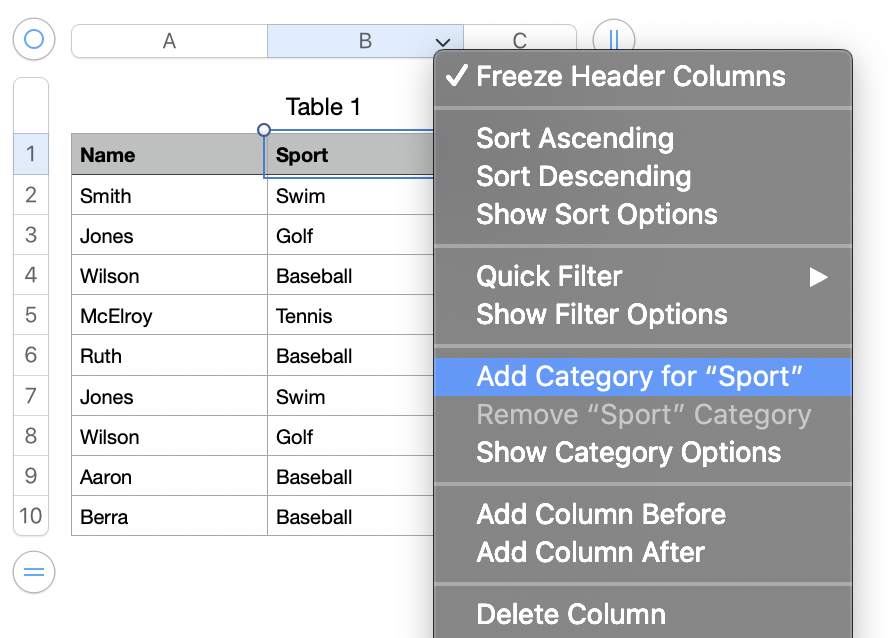Toggle Freeze Header Columns checkmark
This screenshot has height=638, width=888.
click(456, 77)
